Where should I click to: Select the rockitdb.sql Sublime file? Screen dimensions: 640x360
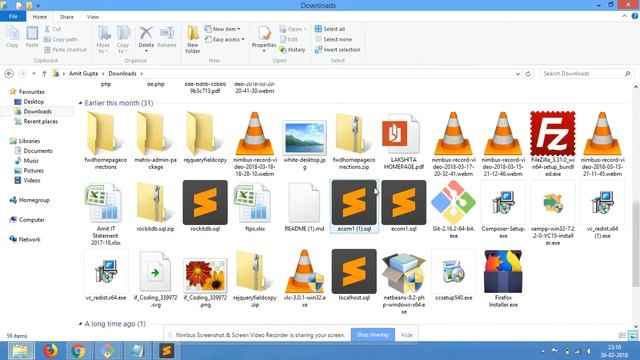coord(205,207)
